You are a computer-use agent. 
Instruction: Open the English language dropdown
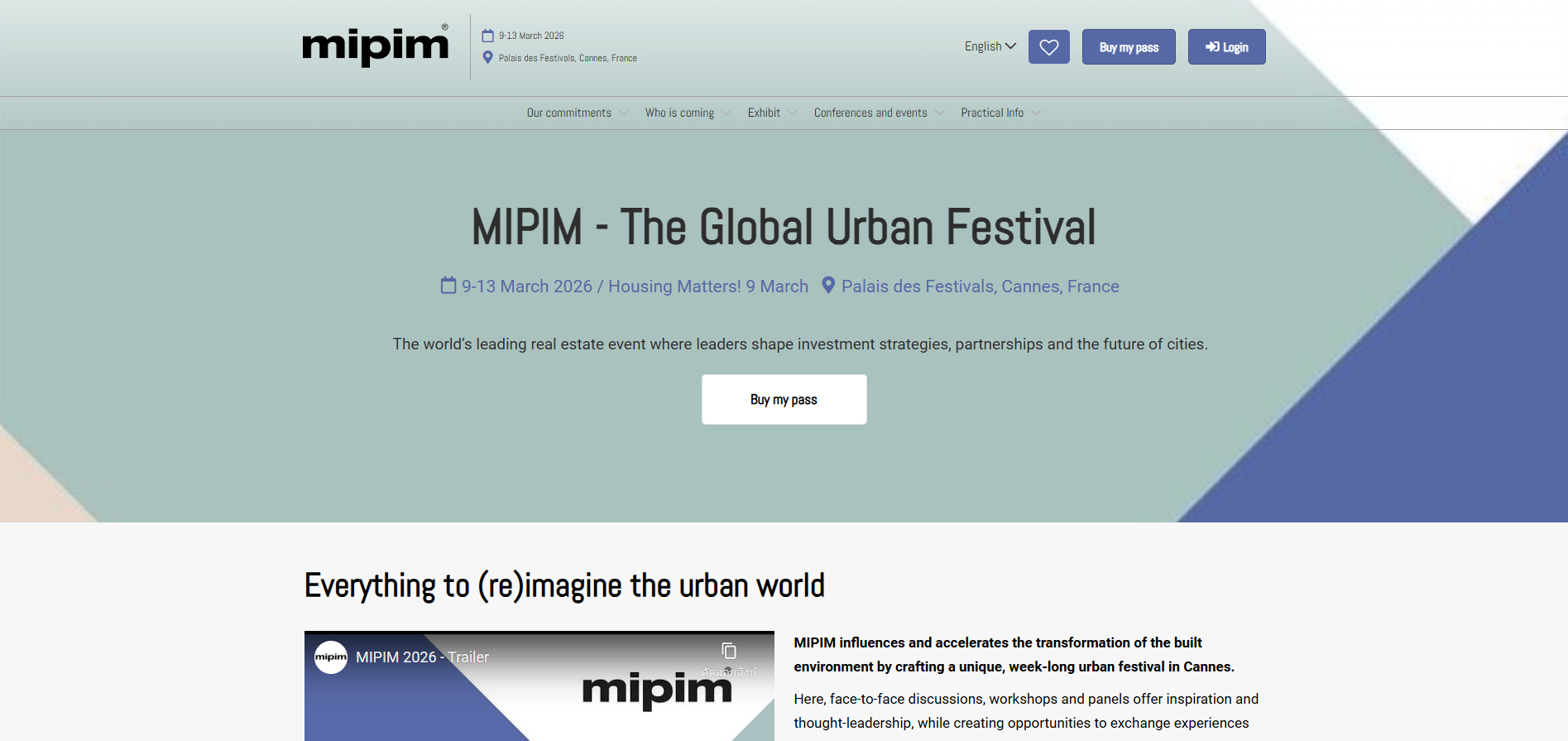990,46
